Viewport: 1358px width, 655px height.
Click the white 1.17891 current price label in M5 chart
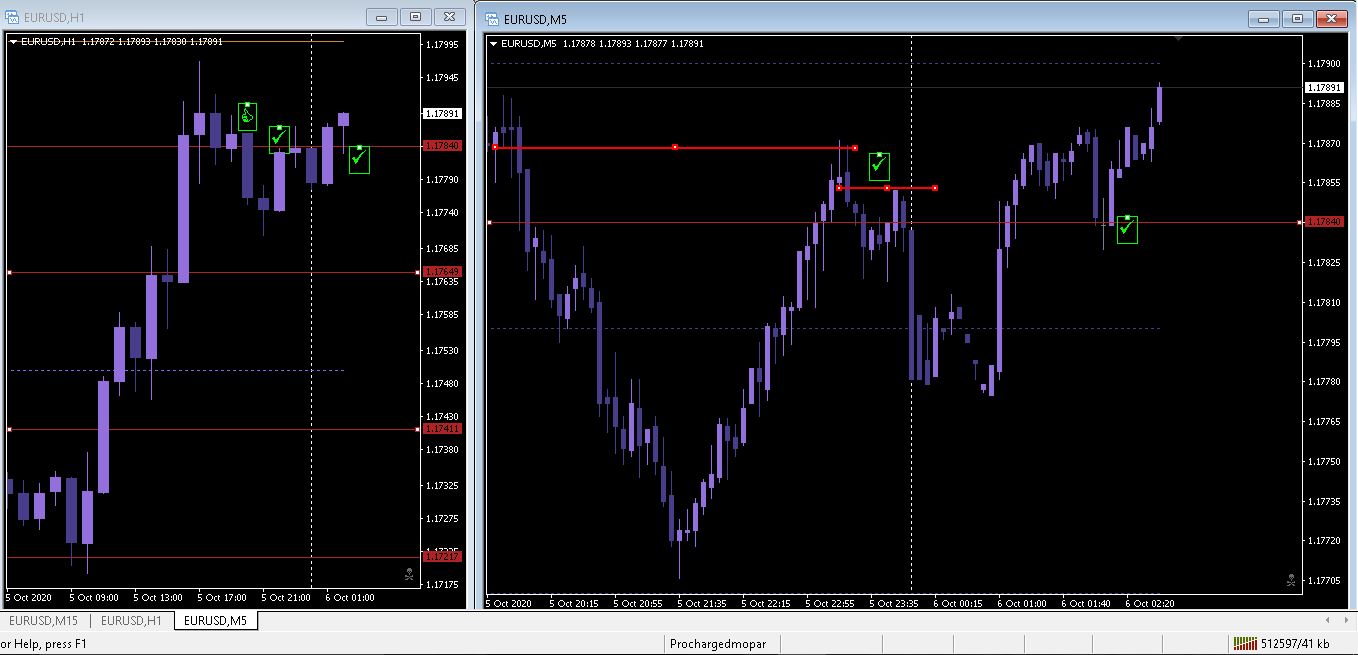coord(1325,88)
